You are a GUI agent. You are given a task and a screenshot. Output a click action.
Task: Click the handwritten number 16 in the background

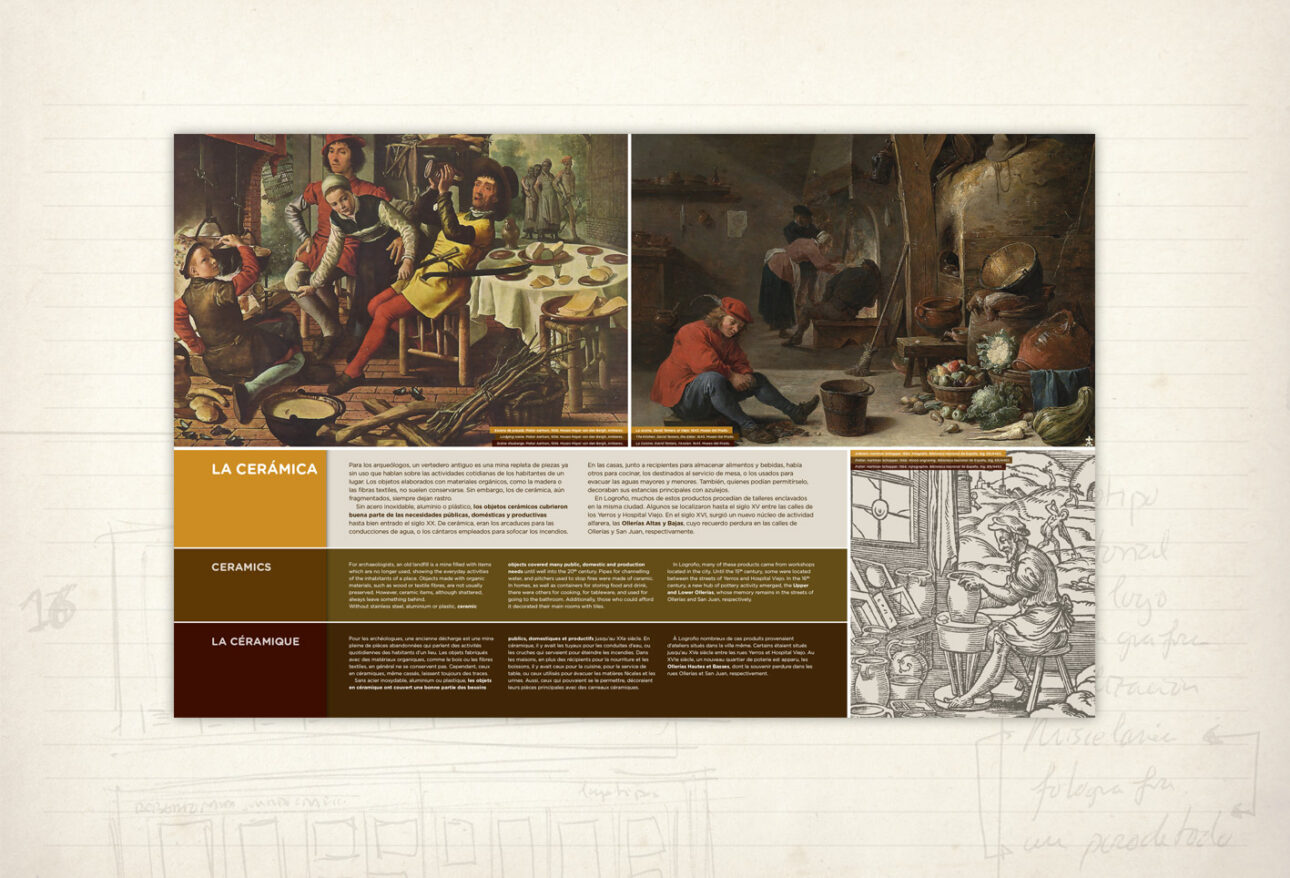click(48, 610)
